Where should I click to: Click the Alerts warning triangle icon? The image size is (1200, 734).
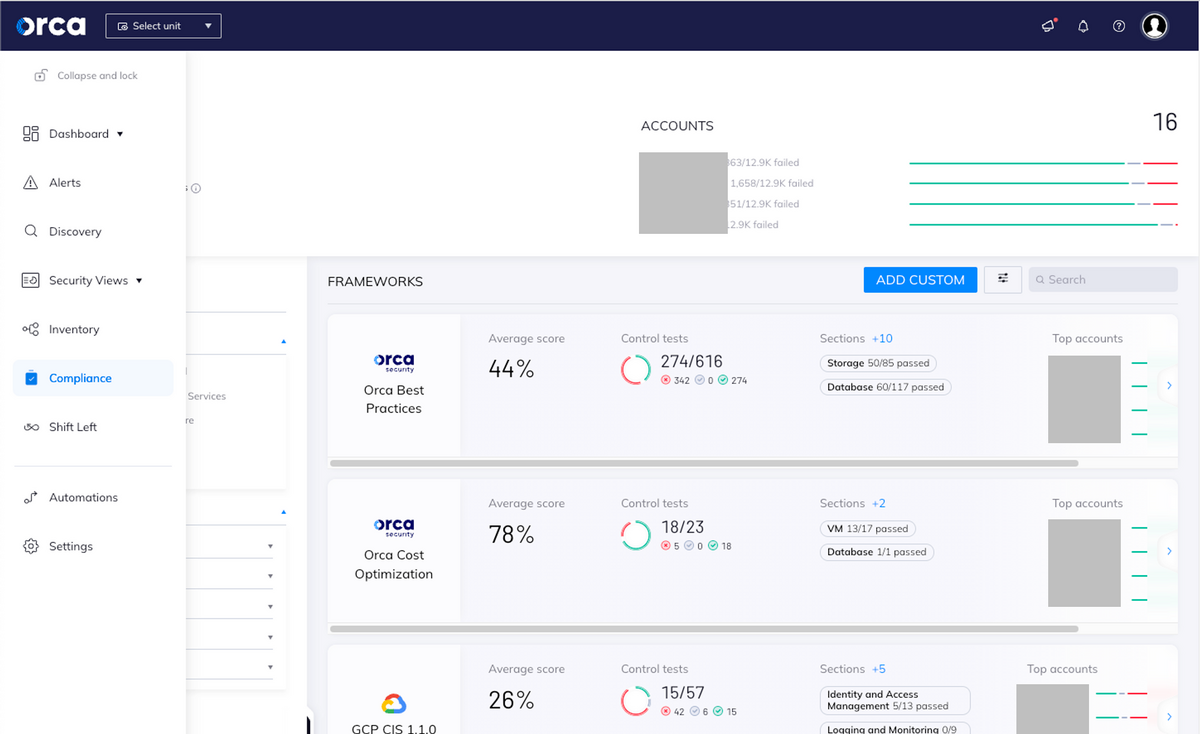(31, 183)
